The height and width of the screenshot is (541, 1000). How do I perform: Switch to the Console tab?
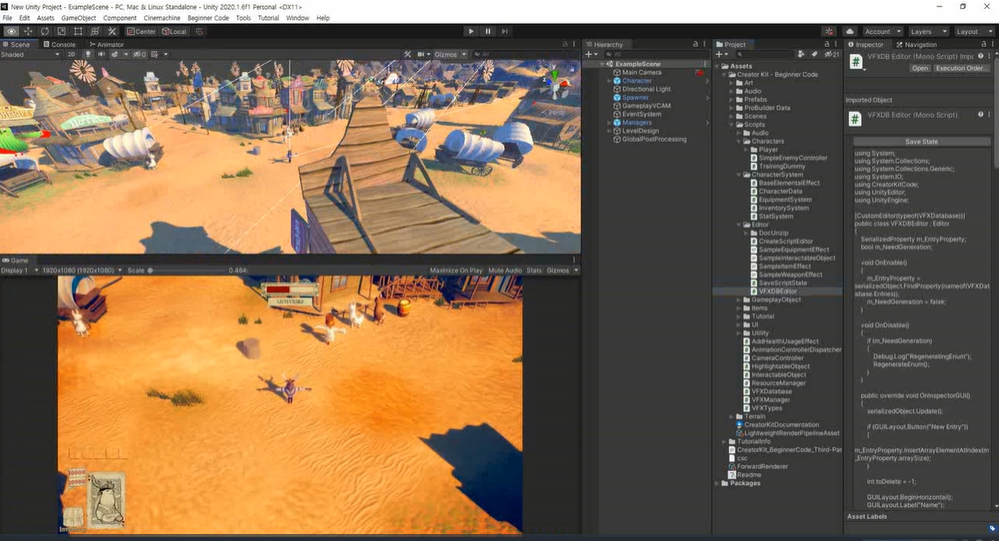coord(60,45)
